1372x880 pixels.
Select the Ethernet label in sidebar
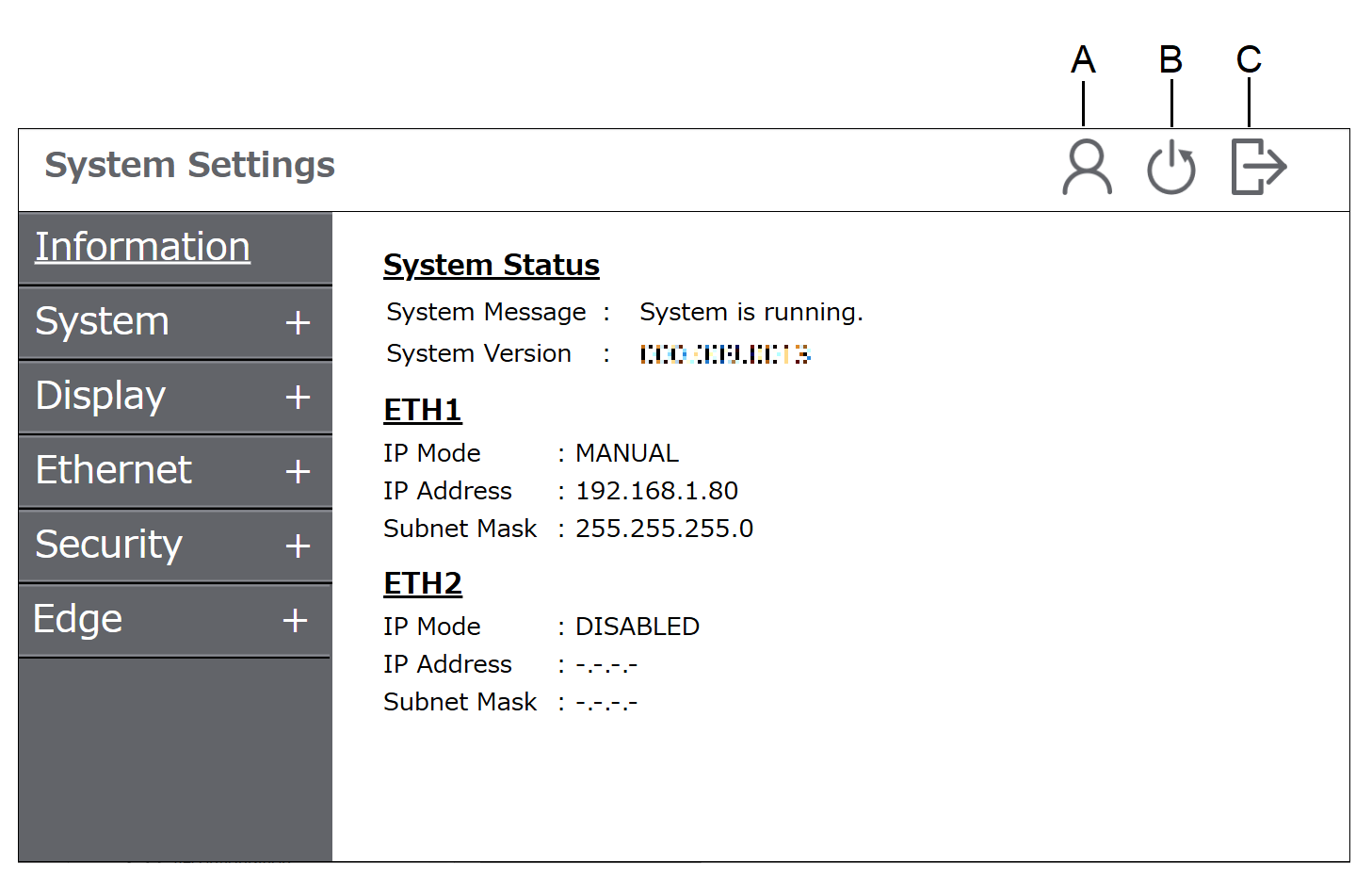coord(113,470)
